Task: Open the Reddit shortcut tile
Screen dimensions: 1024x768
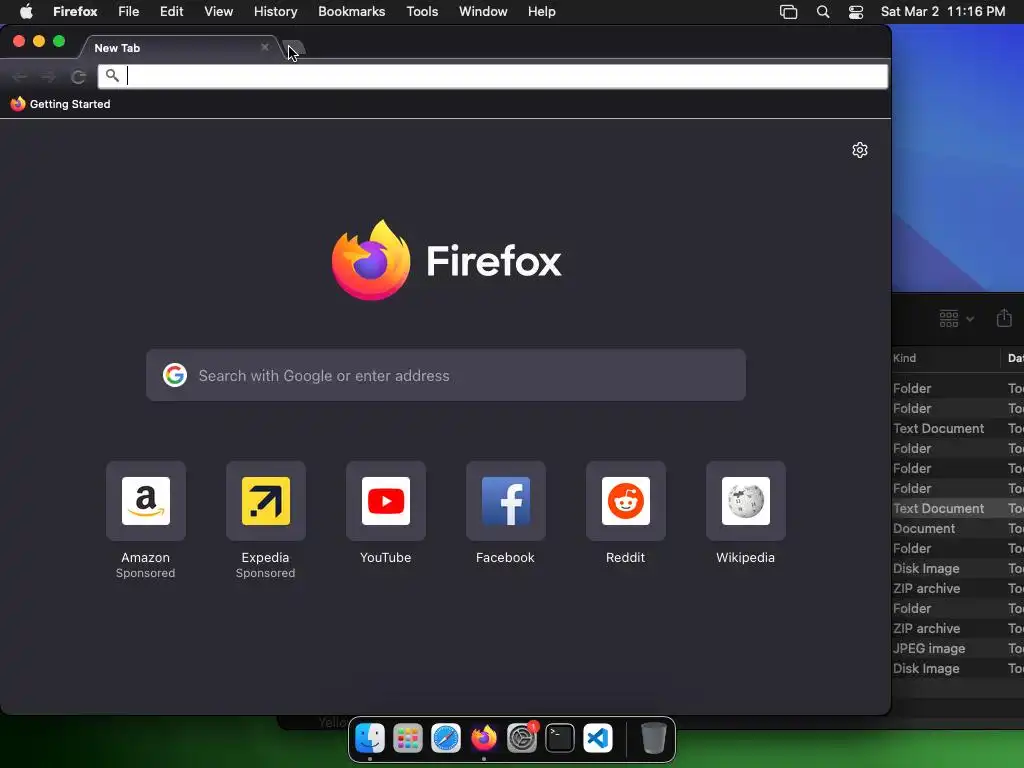Action: coord(626,501)
